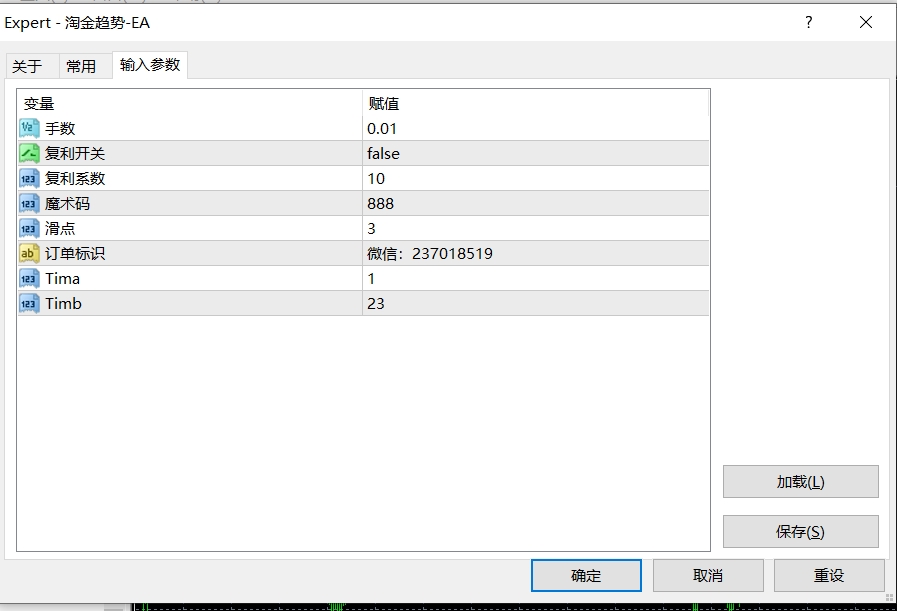
Task: Click the boolean icon beside 复利开关
Action: (x=29, y=153)
